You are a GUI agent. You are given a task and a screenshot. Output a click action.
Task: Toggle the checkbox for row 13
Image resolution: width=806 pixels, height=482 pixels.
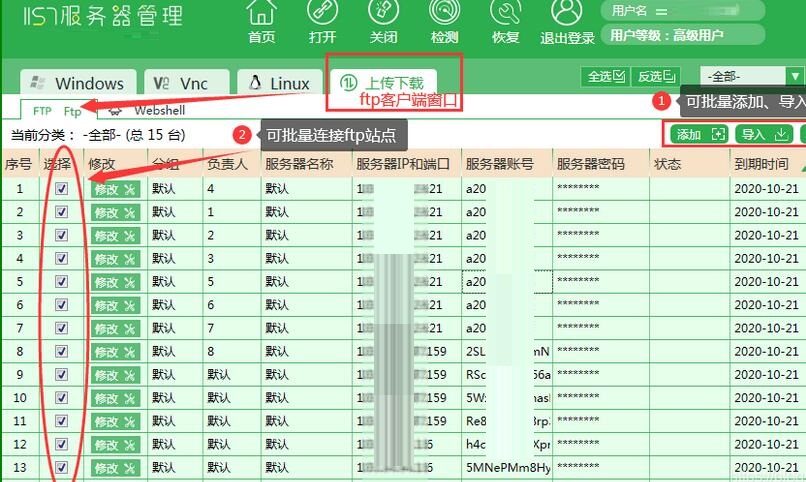click(x=61, y=467)
